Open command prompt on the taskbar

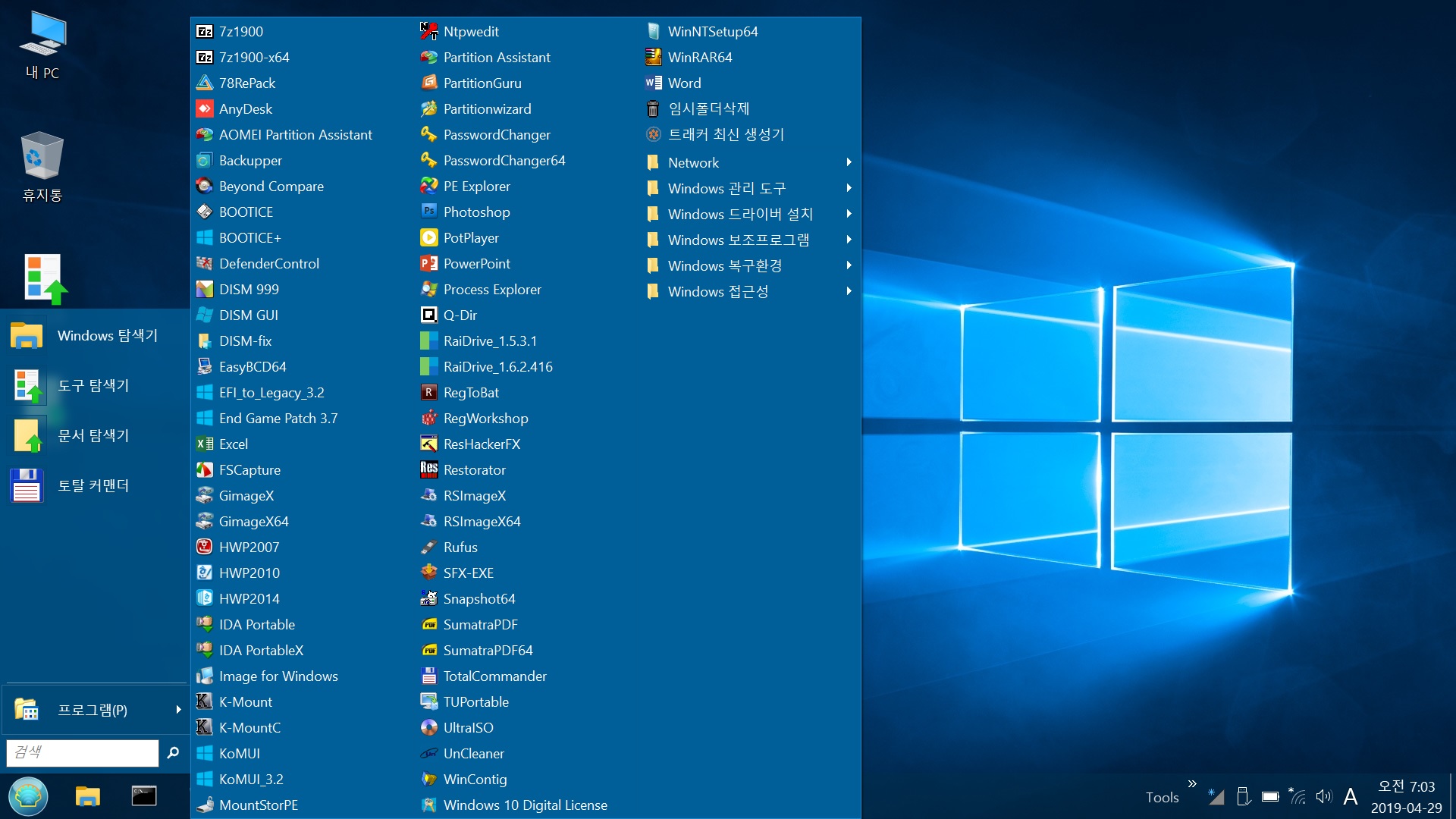(x=144, y=795)
